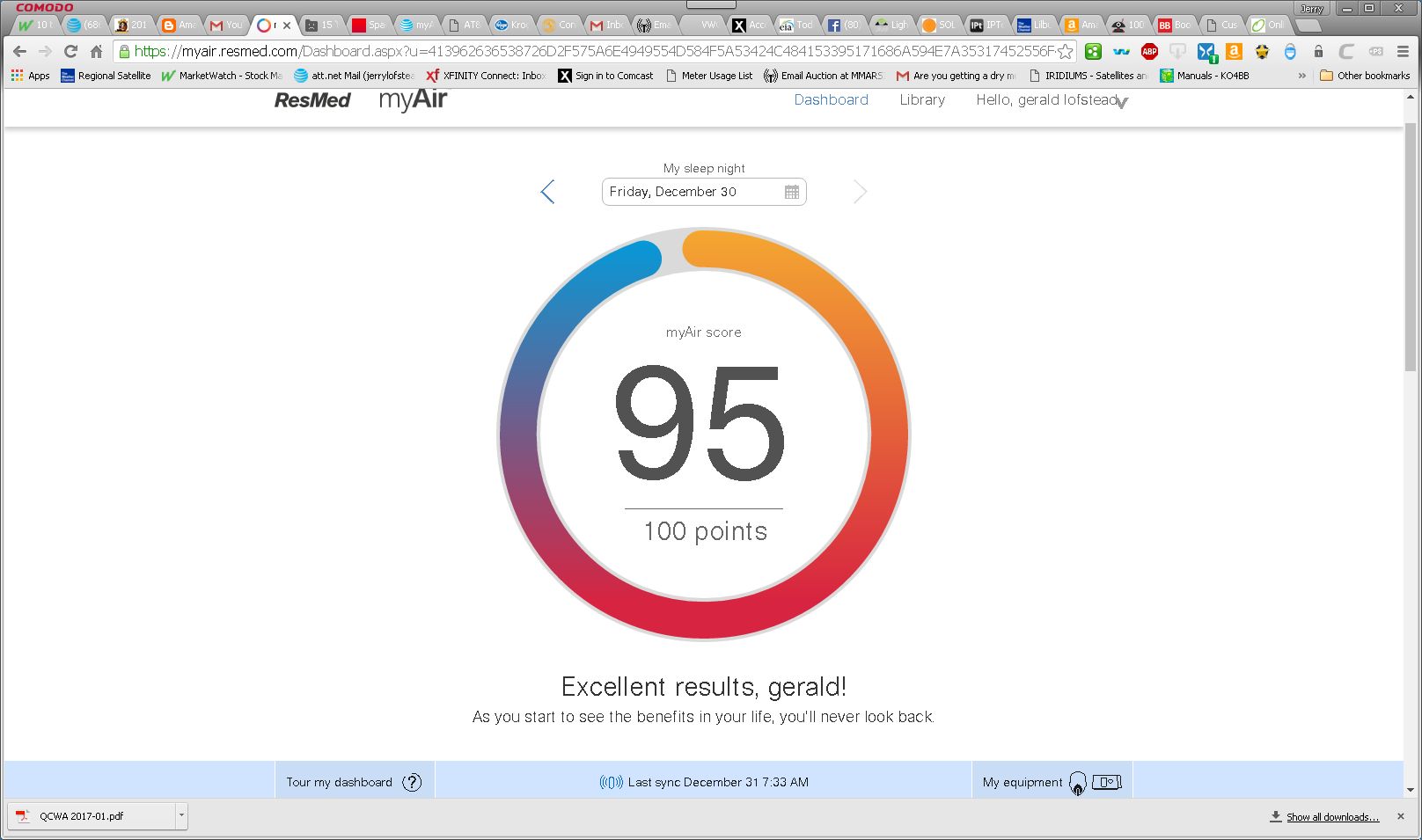The image size is (1422, 840).
Task: Open the Other bookmarks folder
Action: tap(1365, 76)
